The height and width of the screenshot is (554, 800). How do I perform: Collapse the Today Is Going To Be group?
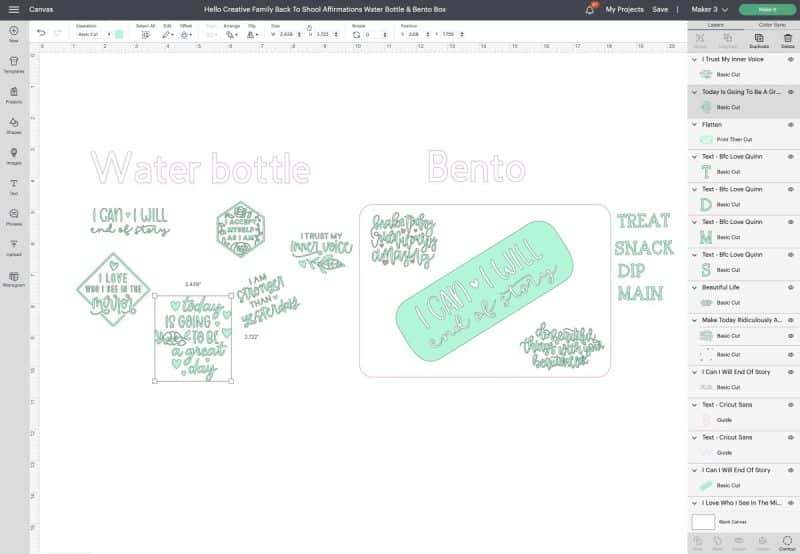(694, 92)
